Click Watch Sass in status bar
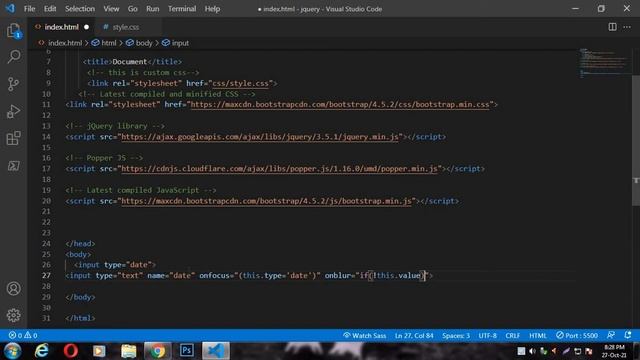This screenshot has height=360, width=640. [x=364, y=336]
